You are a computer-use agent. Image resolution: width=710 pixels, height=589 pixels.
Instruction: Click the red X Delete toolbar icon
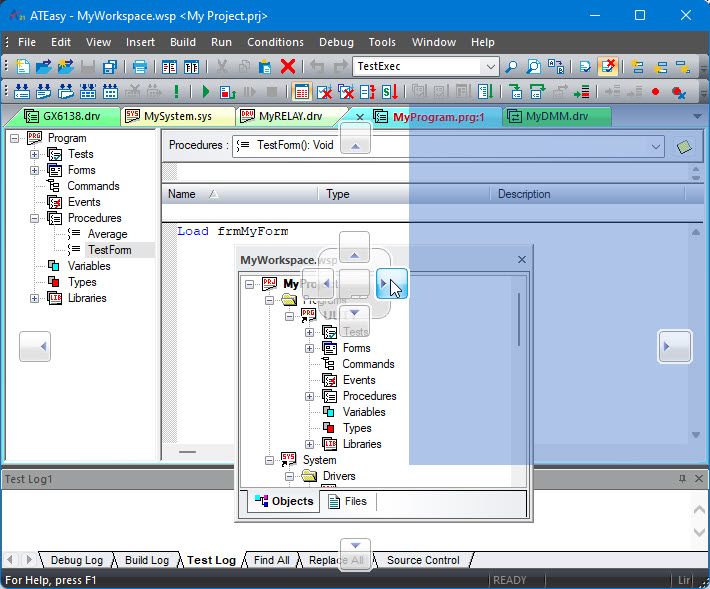pyautogui.click(x=288, y=67)
